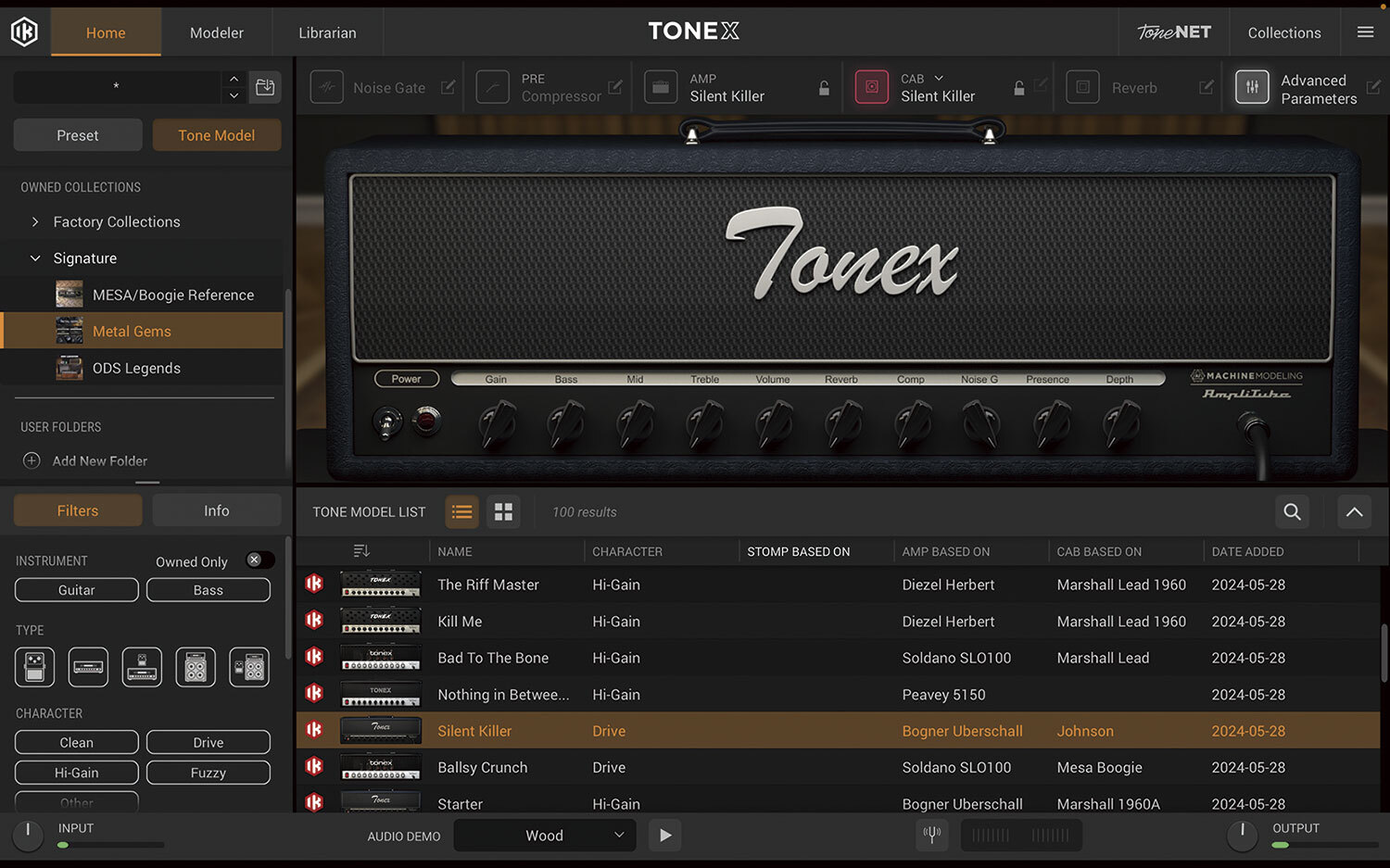Image resolution: width=1390 pixels, height=868 pixels.
Task: Filter by amp head type icon
Action: [88, 667]
